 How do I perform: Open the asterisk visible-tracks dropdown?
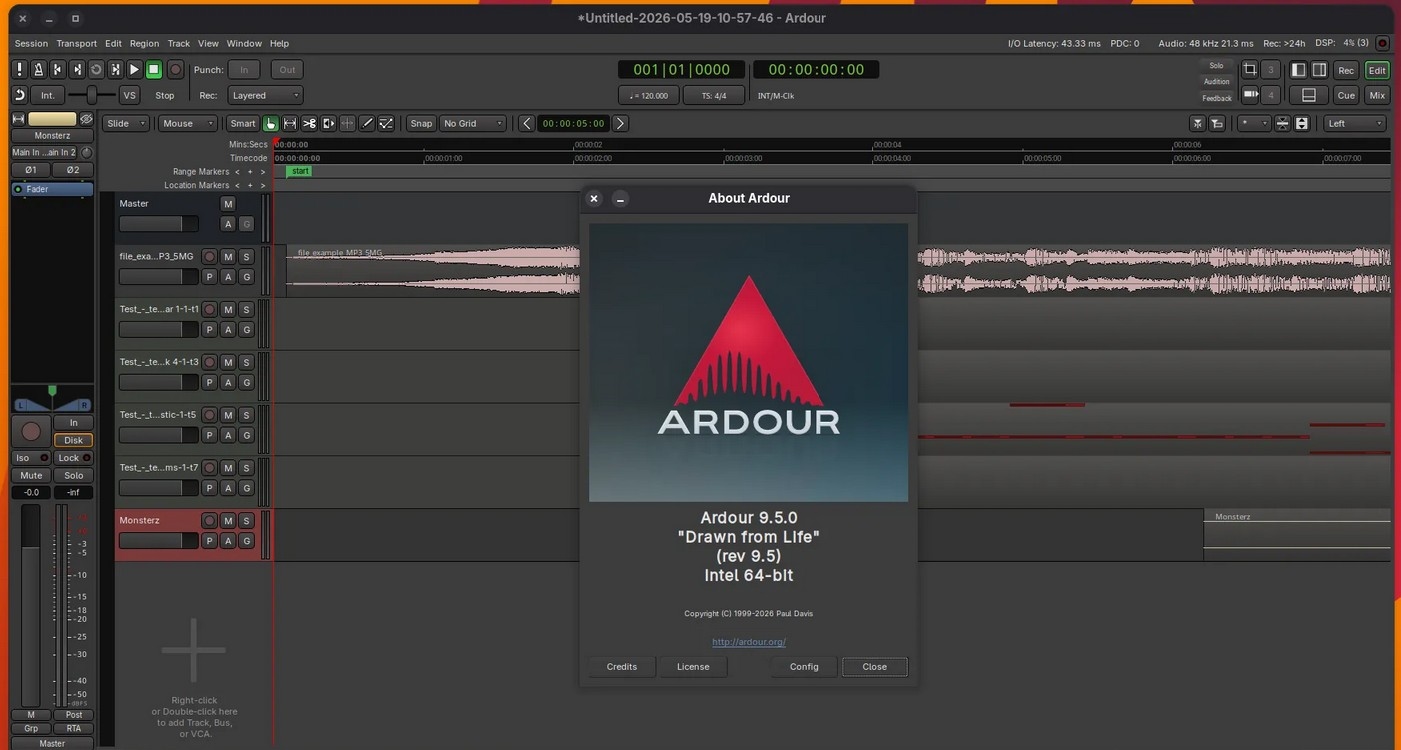[x=1253, y=123]
